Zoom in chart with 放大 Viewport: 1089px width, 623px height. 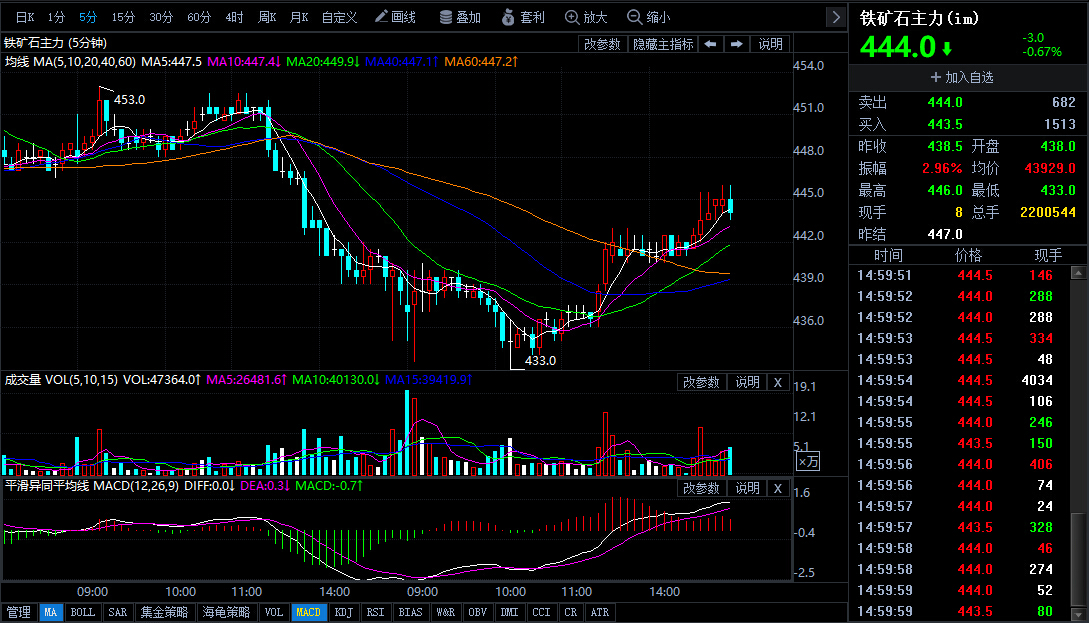point(586,17)
